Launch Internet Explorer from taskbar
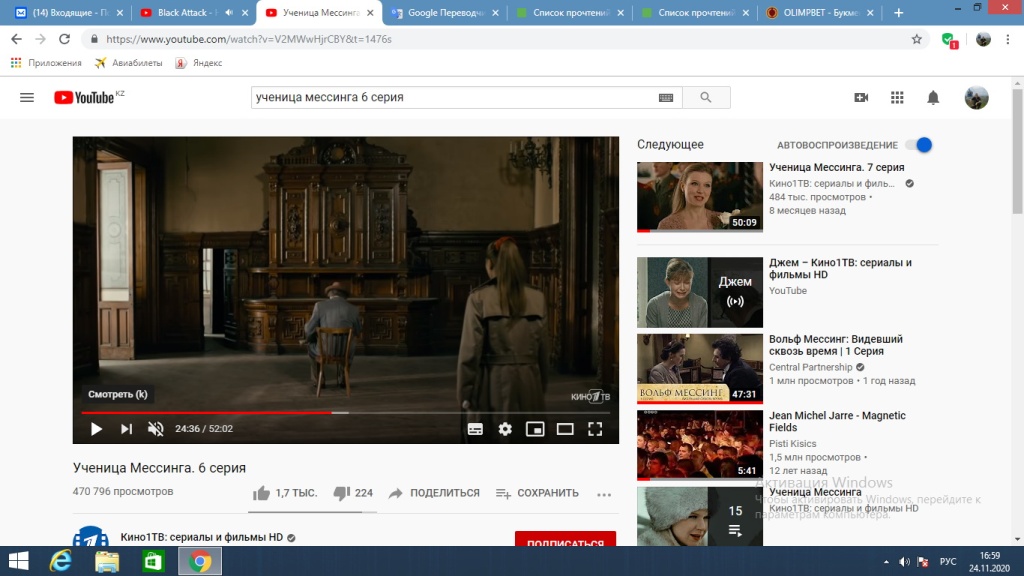 (x=61, y=561)
